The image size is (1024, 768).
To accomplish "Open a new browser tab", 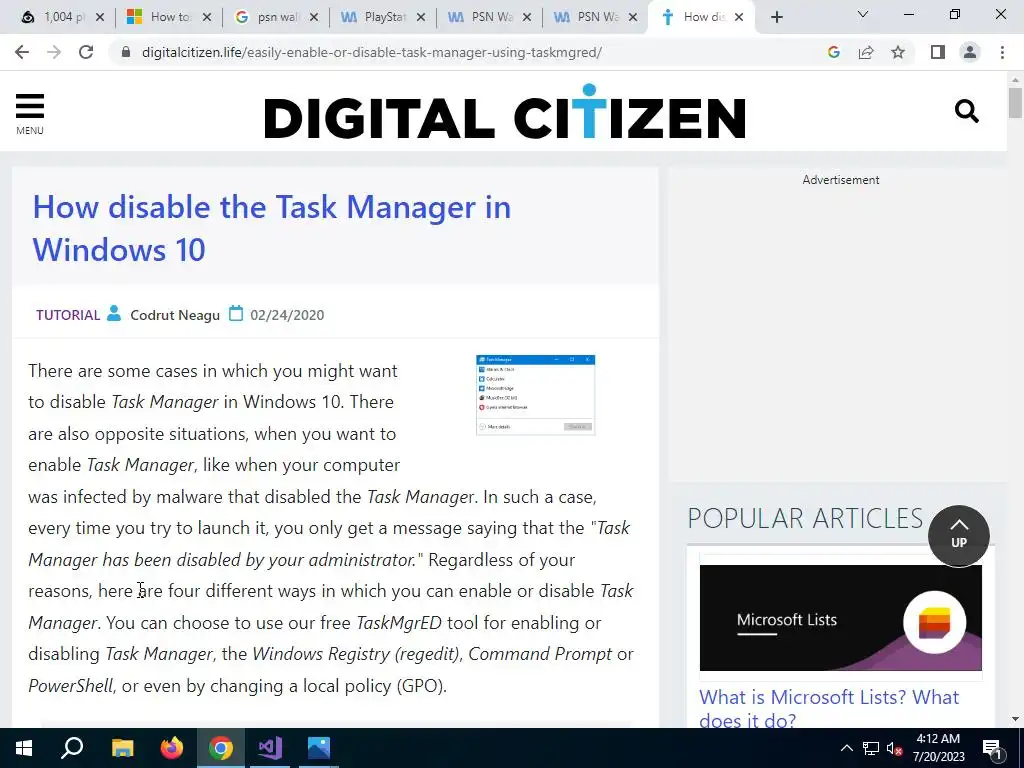I will tap(776, 18).
